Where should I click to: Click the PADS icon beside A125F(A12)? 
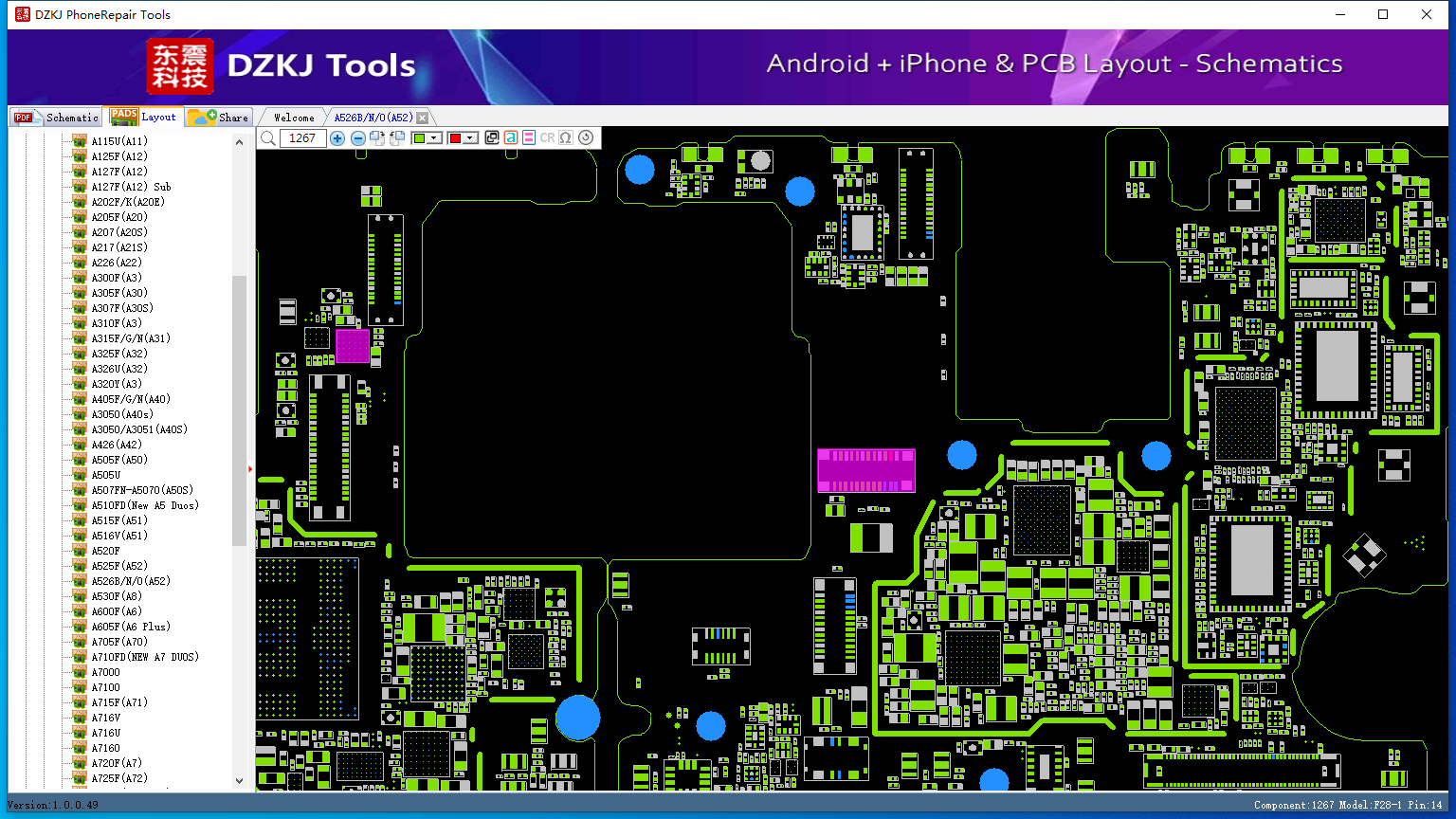tap(80, 156)
